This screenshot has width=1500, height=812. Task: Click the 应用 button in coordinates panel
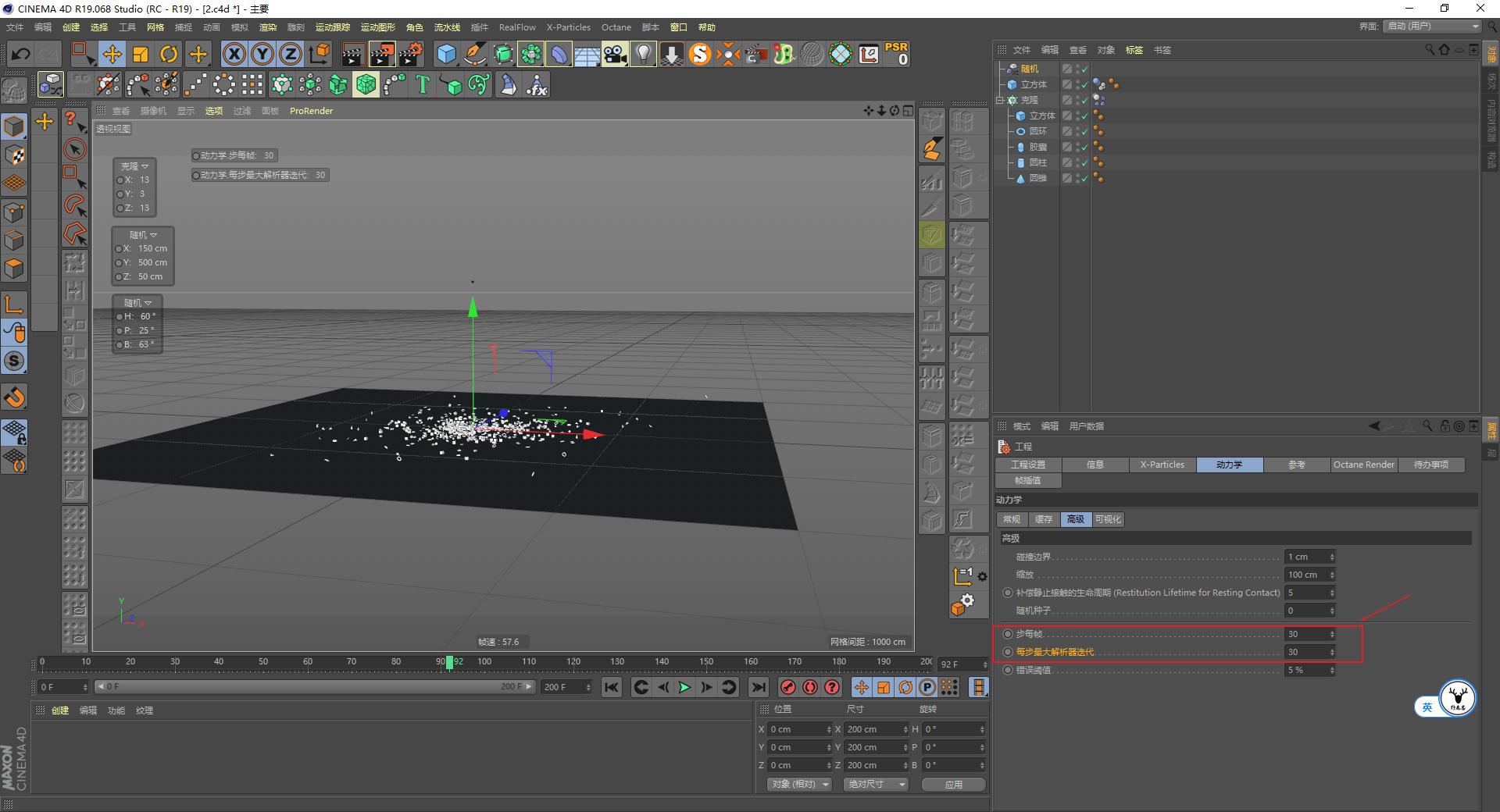coord(953,784)
